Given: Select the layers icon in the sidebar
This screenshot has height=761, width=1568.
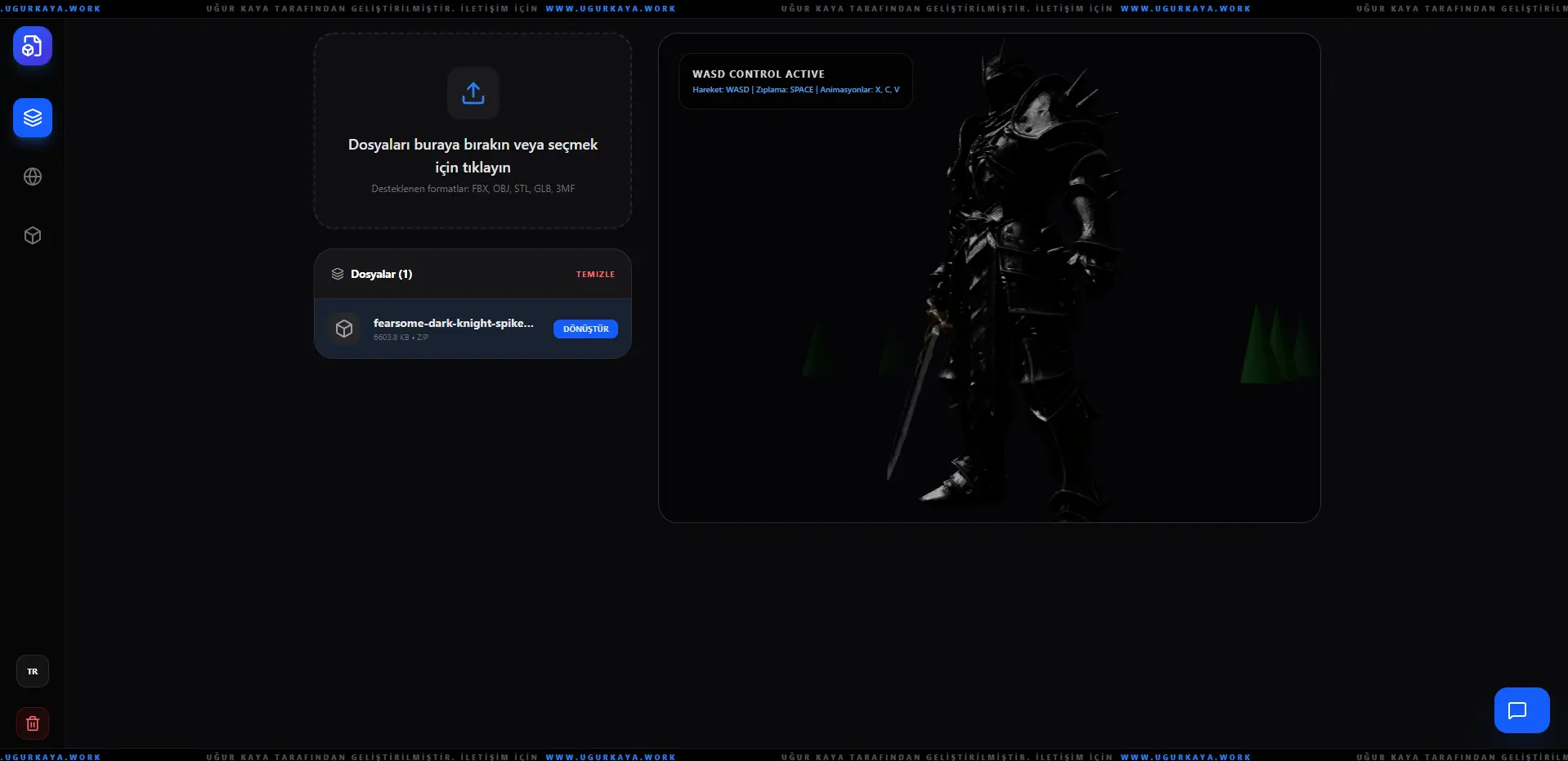Looking at the screenshot, I should click(x=33, y=118).
